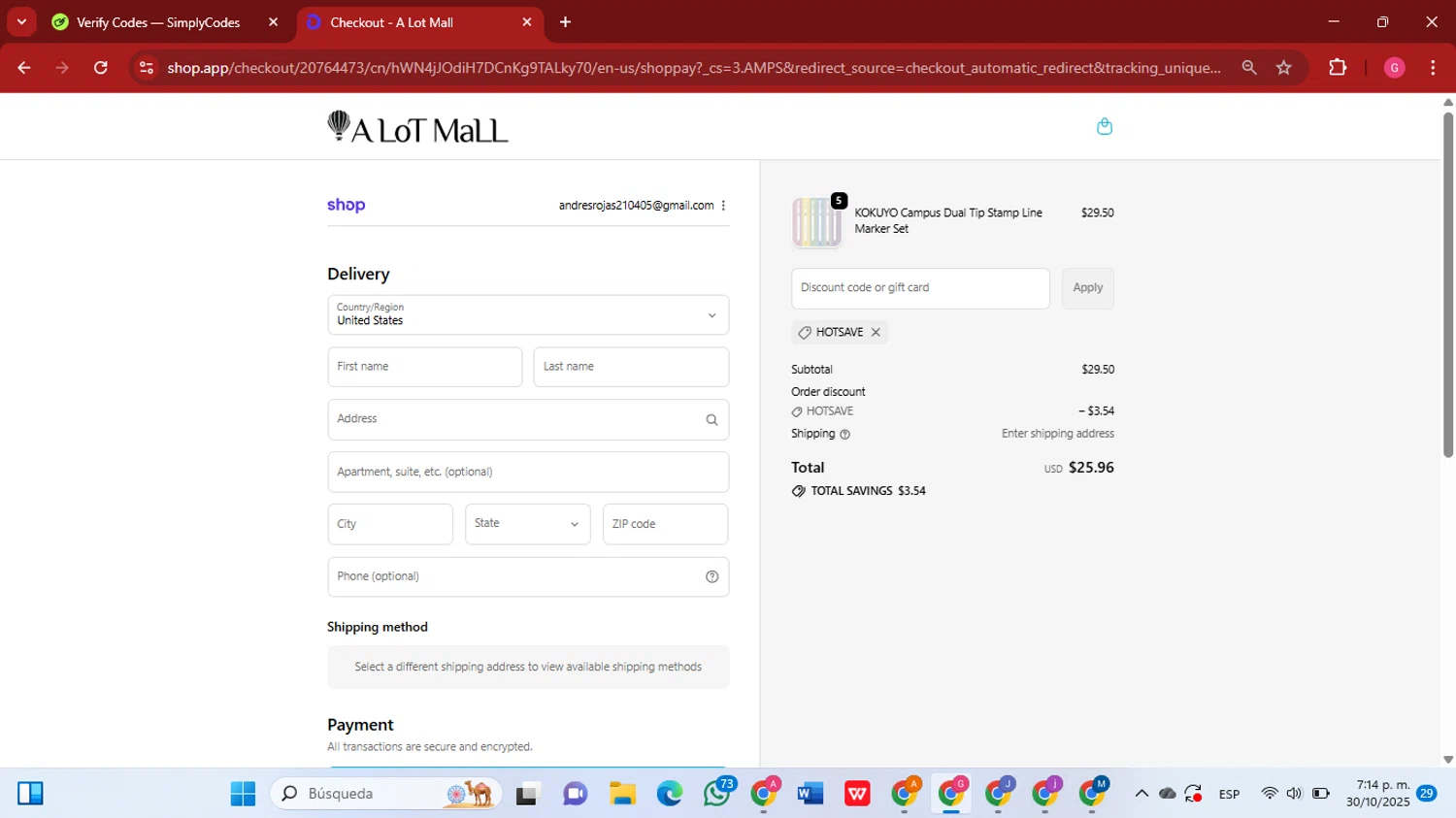
Task: Open the Extensions puzzle icon
Action: pos(1338,68)
